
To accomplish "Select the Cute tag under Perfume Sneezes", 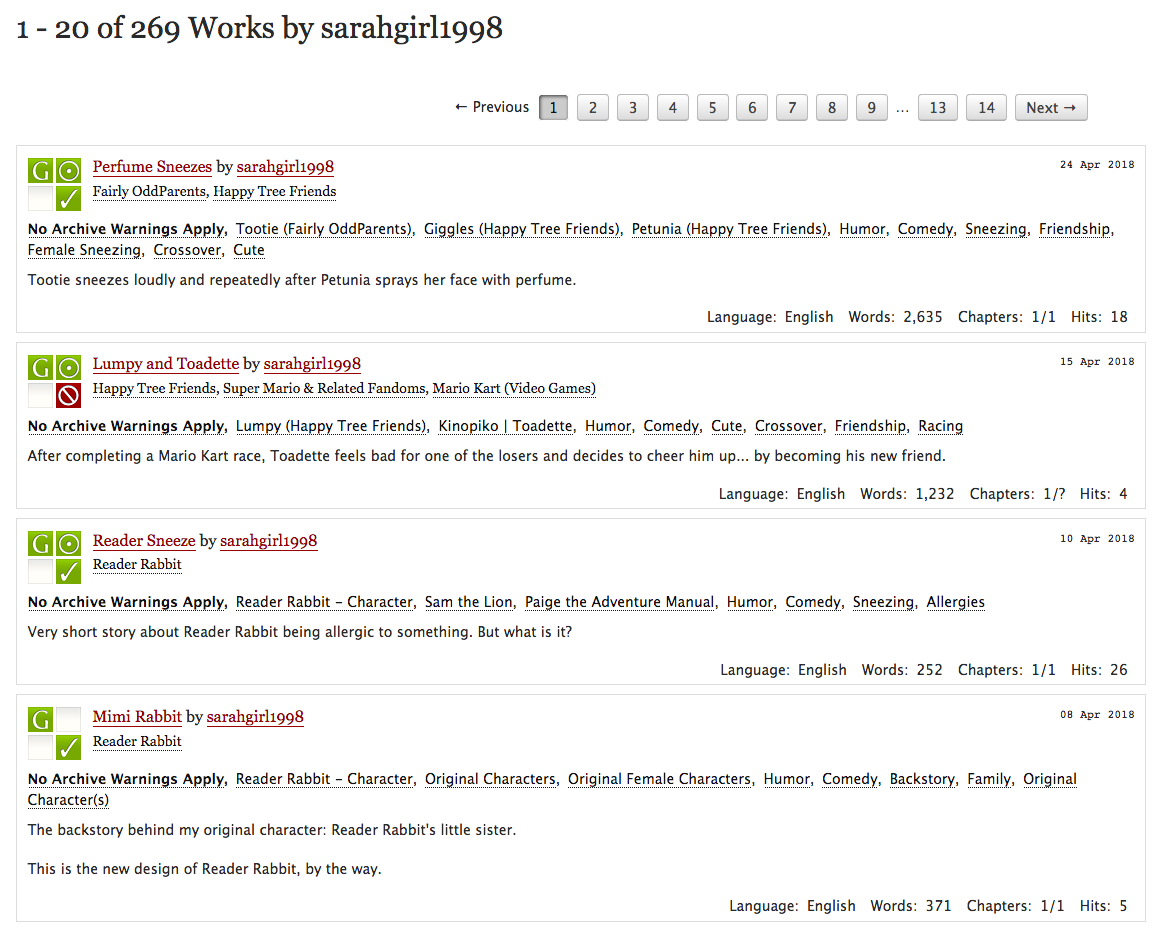I will (249, 250).
